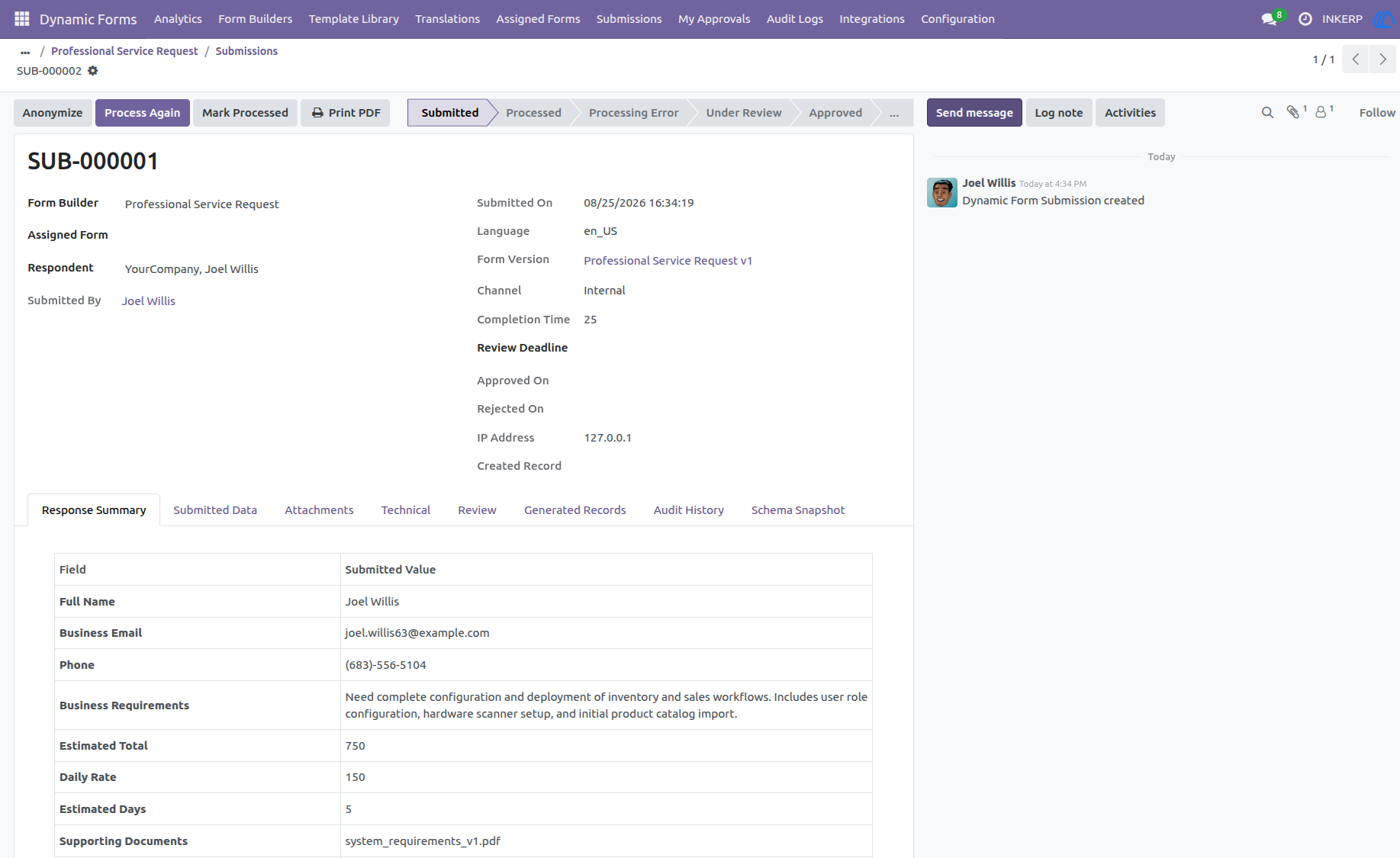Open the Configuration menu
Screen dimensions: 1400x858
[x=957, y=19]
